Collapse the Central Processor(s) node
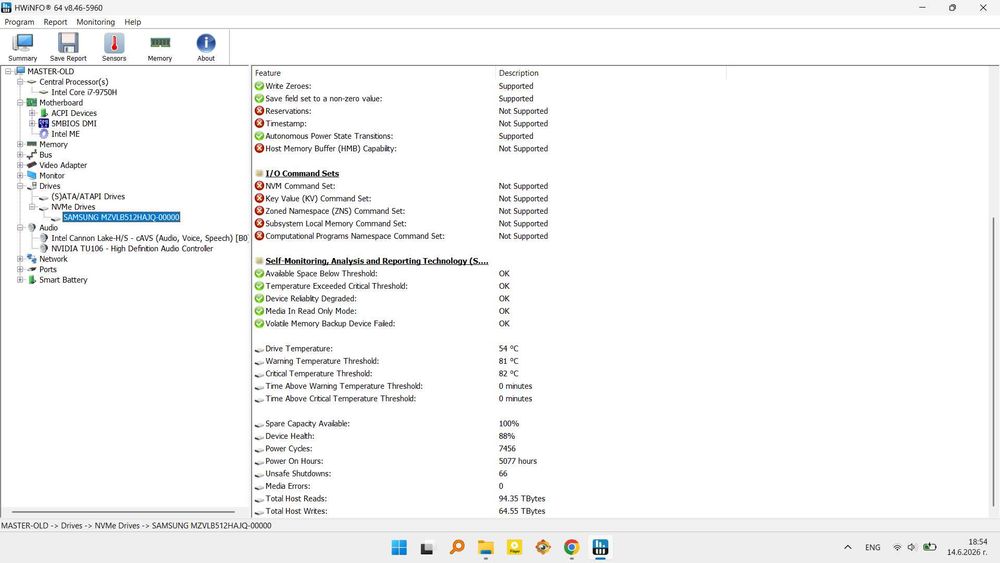 (20, 82)
